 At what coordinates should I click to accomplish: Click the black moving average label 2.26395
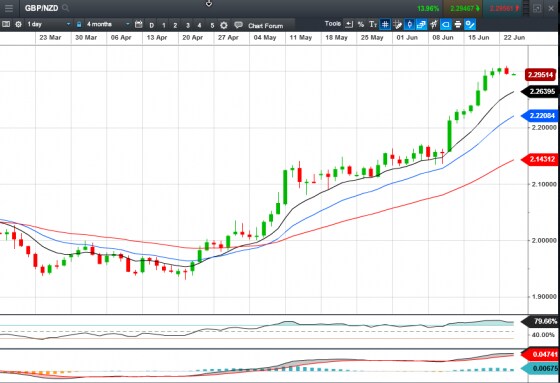540,91
